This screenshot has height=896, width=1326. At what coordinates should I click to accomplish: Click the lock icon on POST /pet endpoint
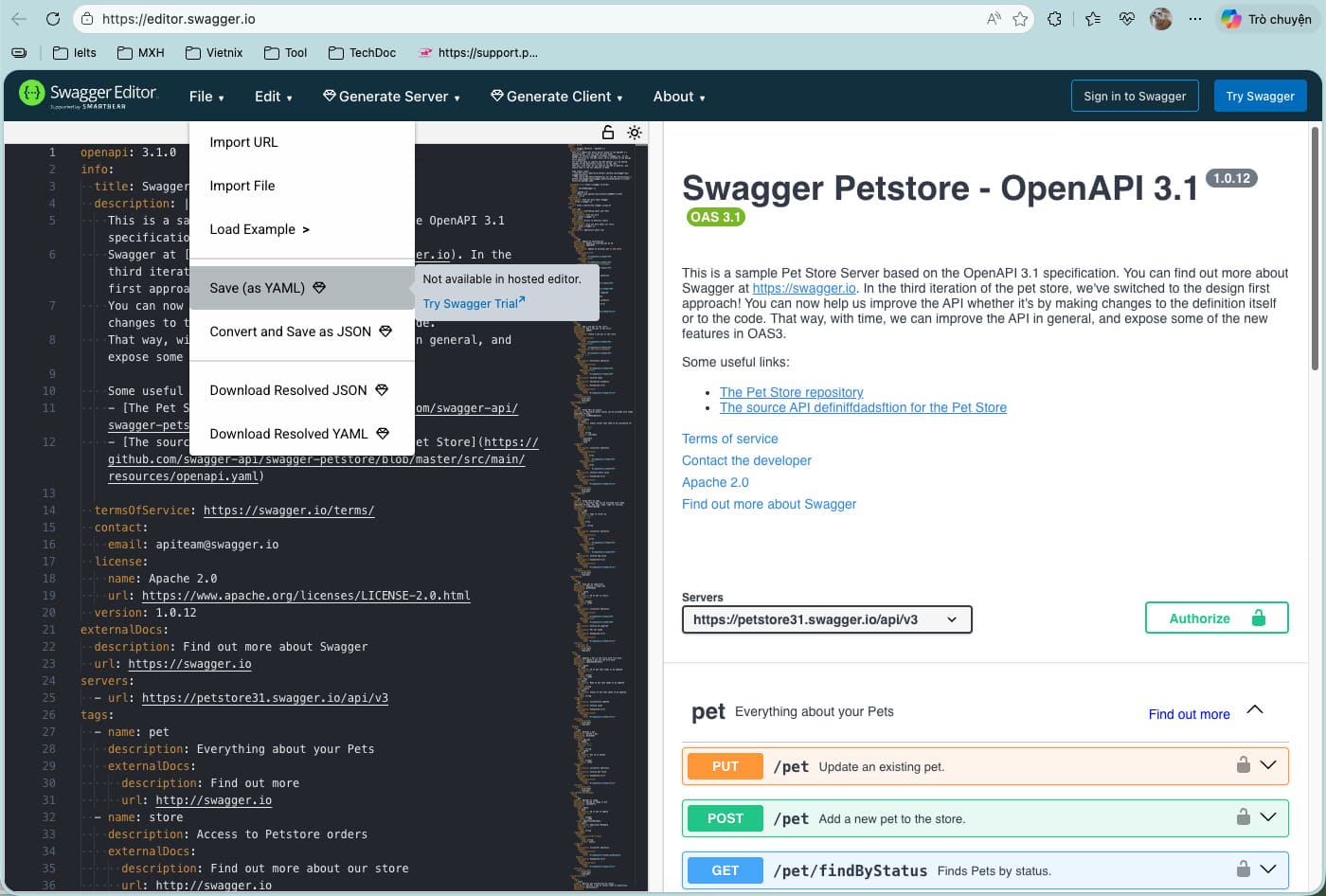coord(1244,817)
